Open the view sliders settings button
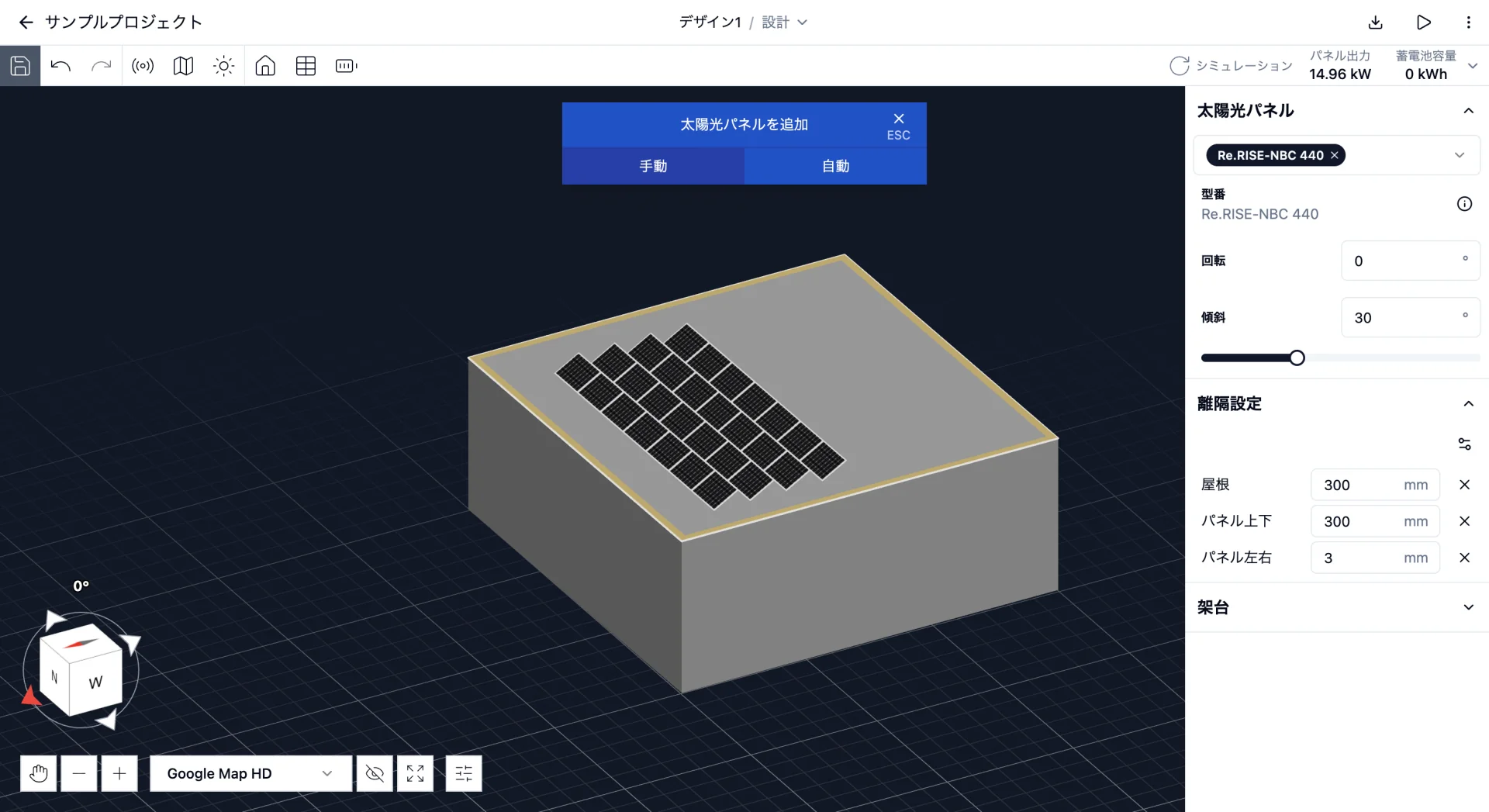This screenshot has height=812, width=1489. tap(464, 773)
